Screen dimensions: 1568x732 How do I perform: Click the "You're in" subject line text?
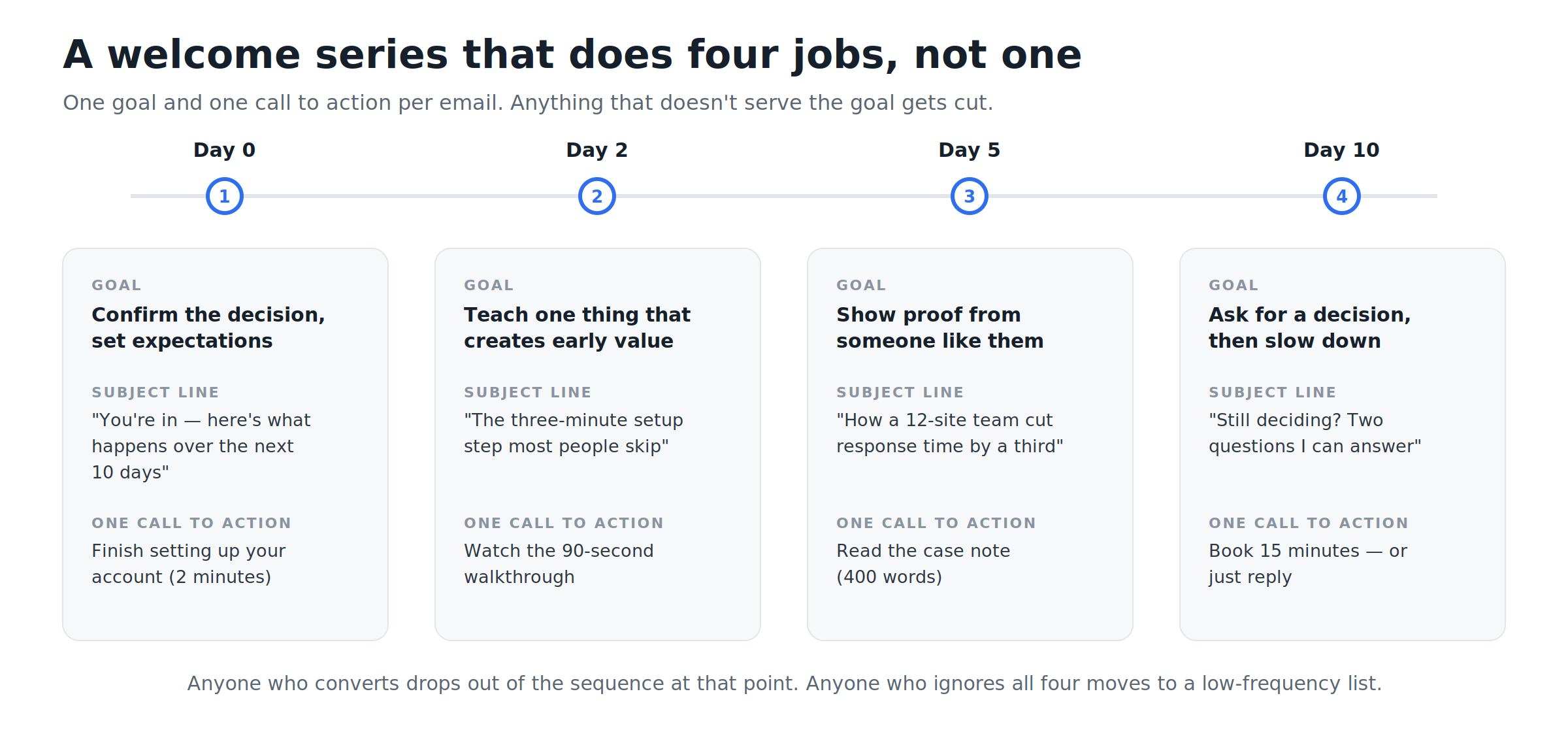[x=201, y=446]
